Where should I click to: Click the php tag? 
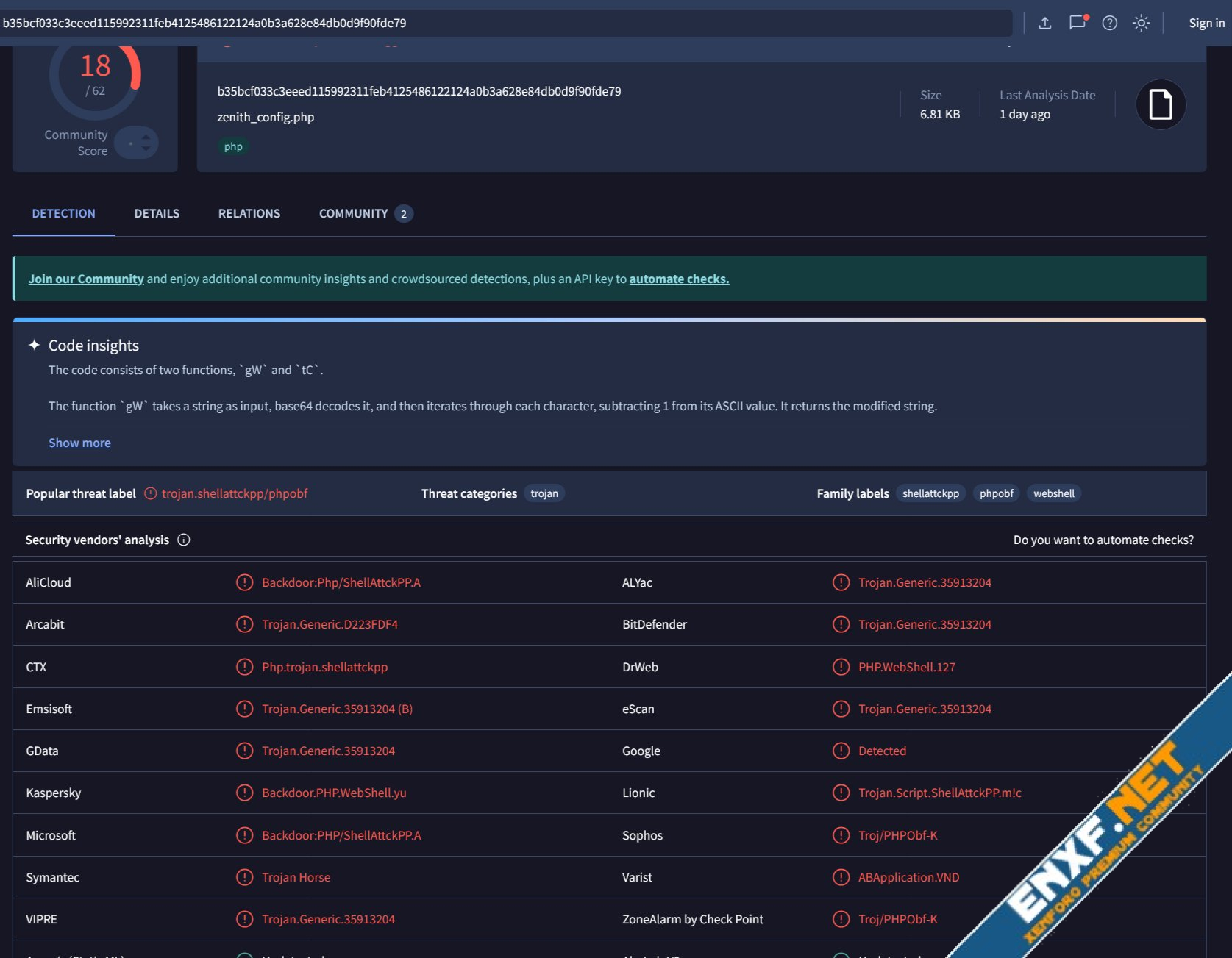pos(233,146)
